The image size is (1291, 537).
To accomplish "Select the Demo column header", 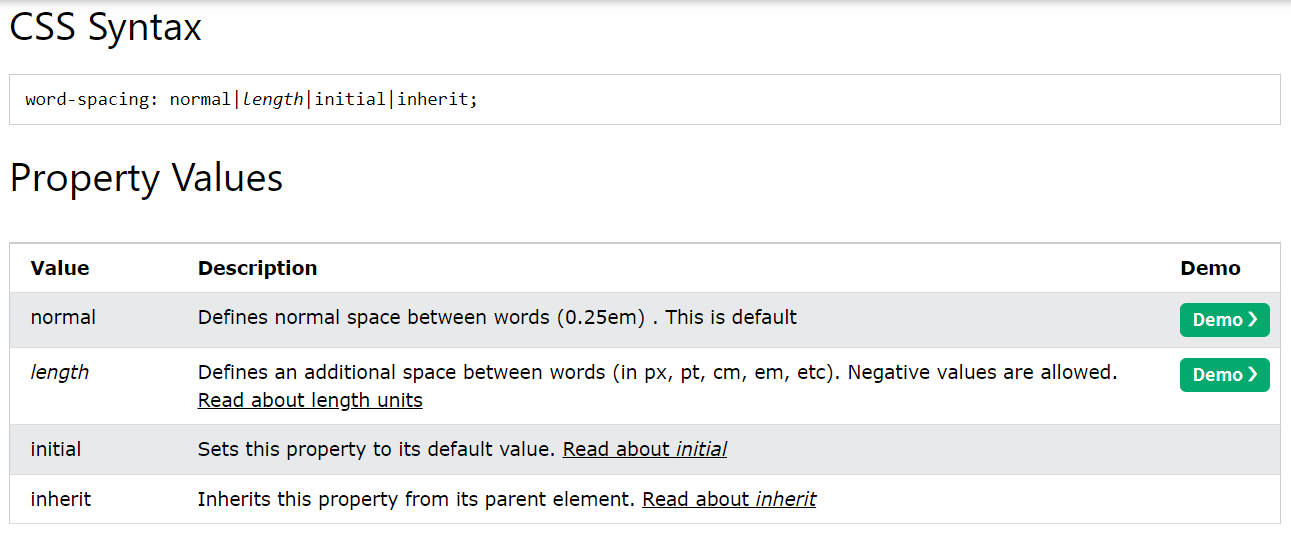I will point(1210,268).
